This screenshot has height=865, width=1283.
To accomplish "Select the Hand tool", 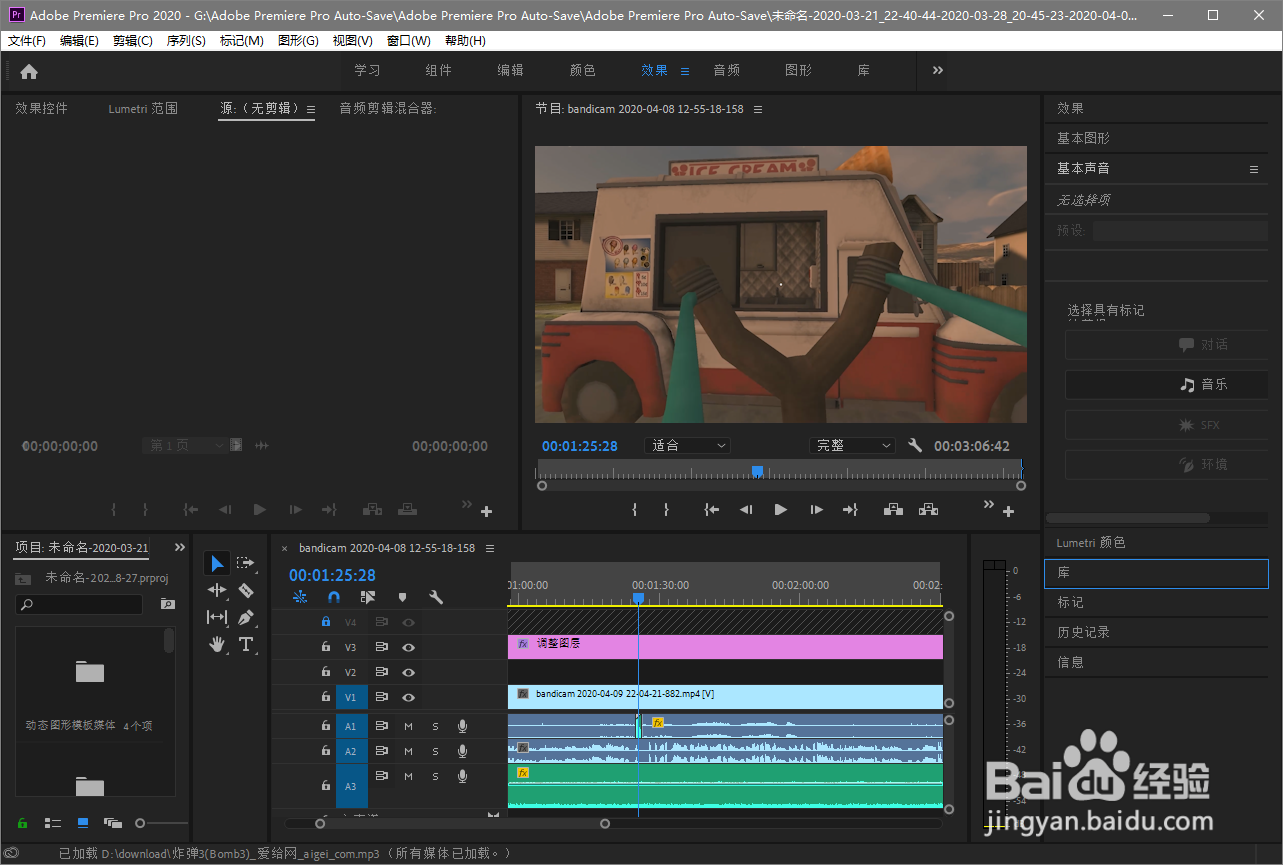I will click(217, 645).
